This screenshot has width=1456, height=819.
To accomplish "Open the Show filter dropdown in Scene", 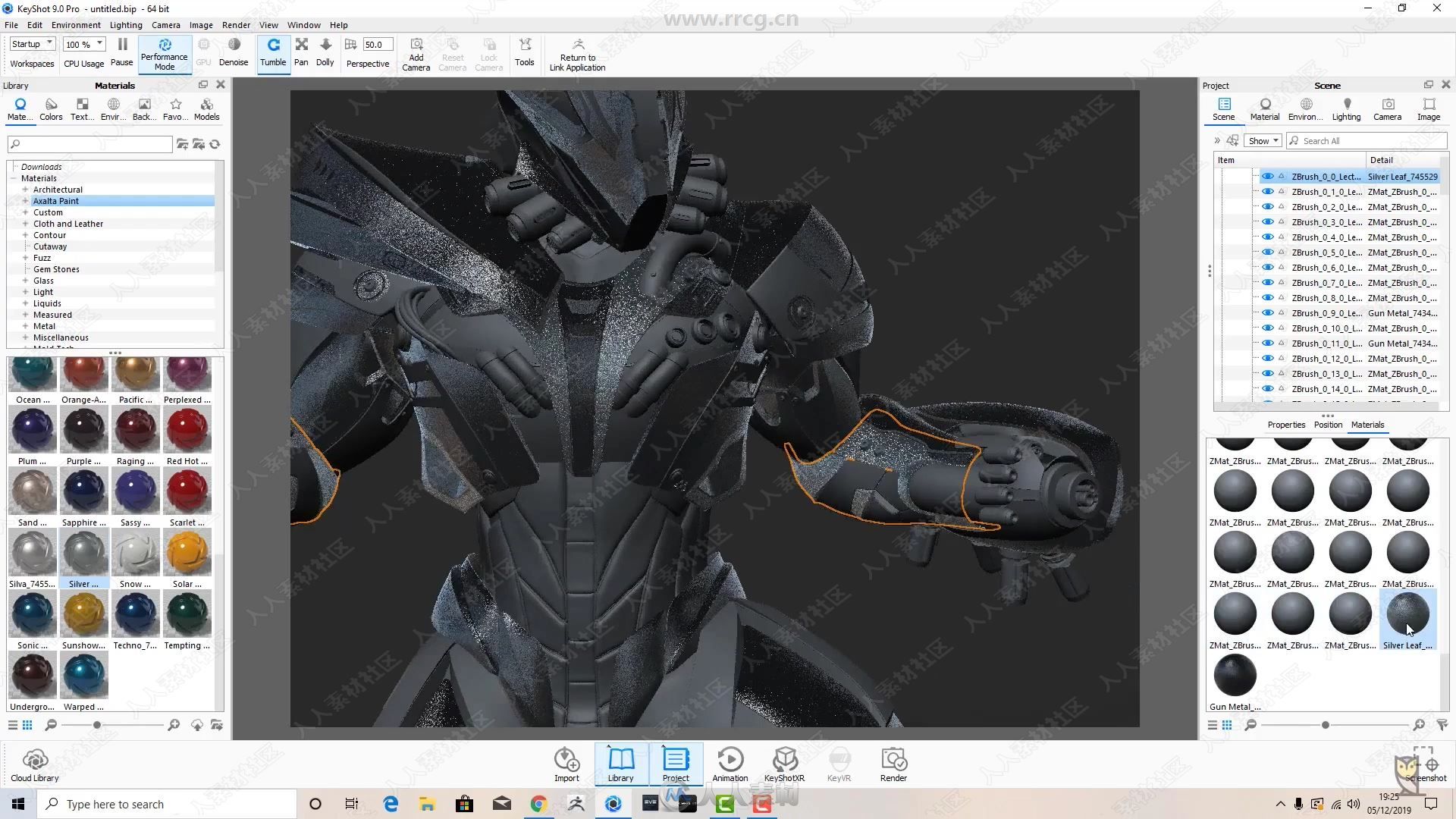I will [1263, 141].
